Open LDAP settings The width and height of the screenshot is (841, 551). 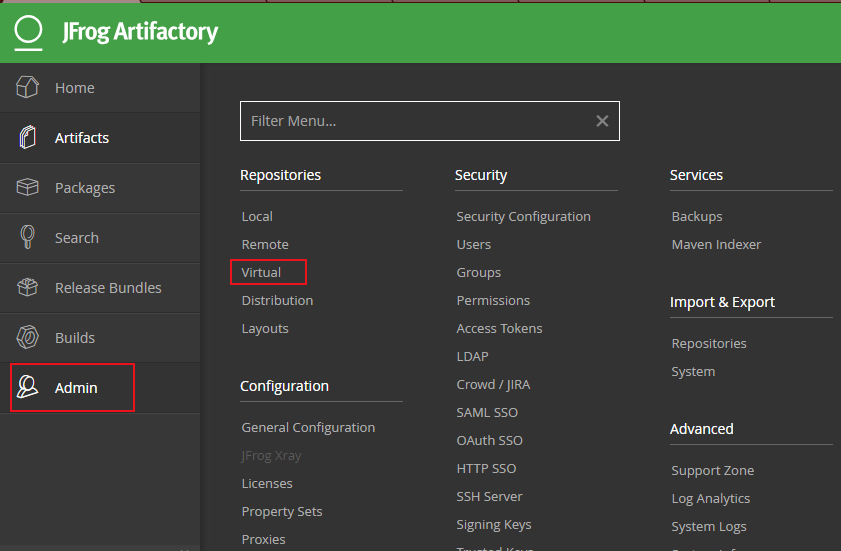coord(473,356)
